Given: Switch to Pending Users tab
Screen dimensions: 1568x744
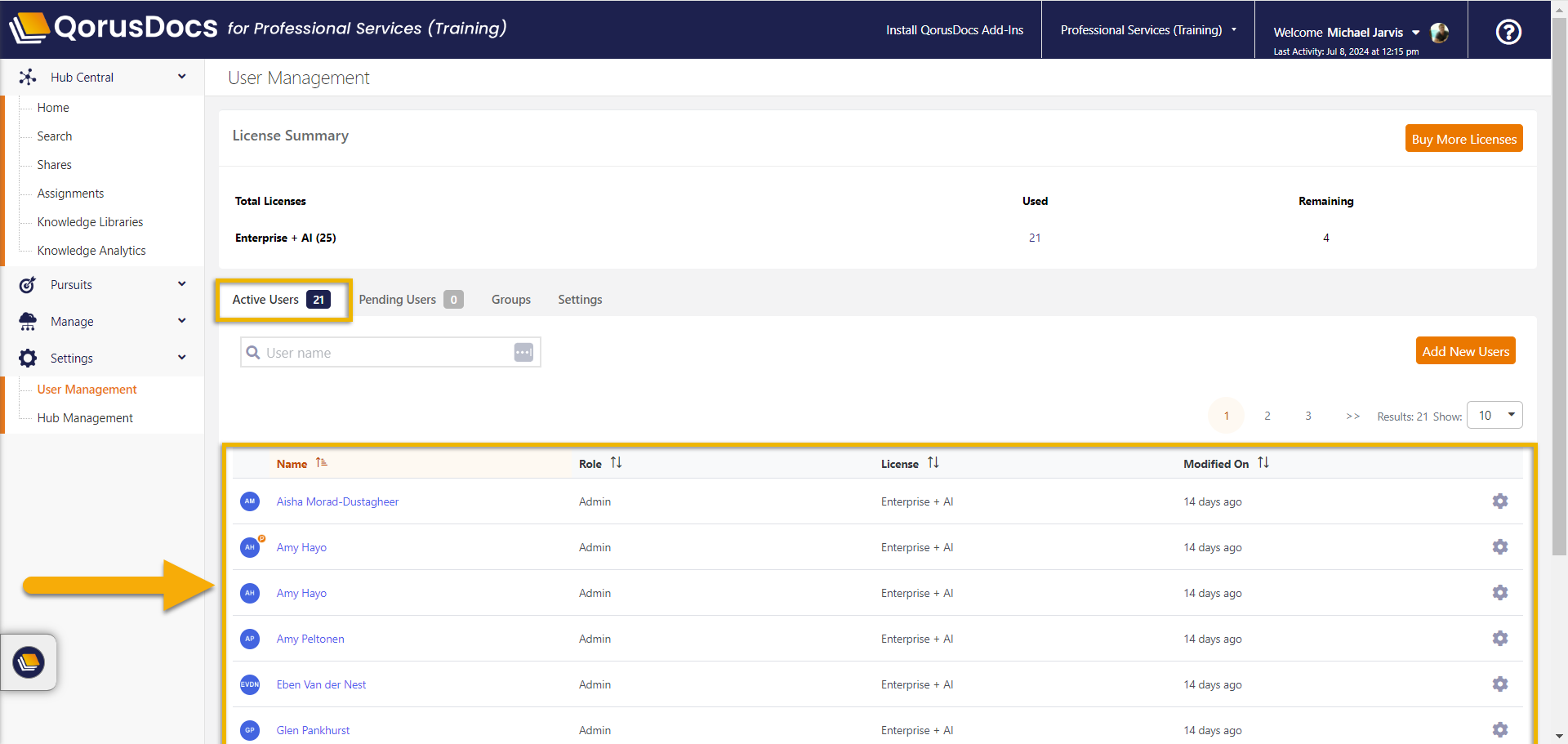Looking at the screenshot, I should [x=411, y=300].
